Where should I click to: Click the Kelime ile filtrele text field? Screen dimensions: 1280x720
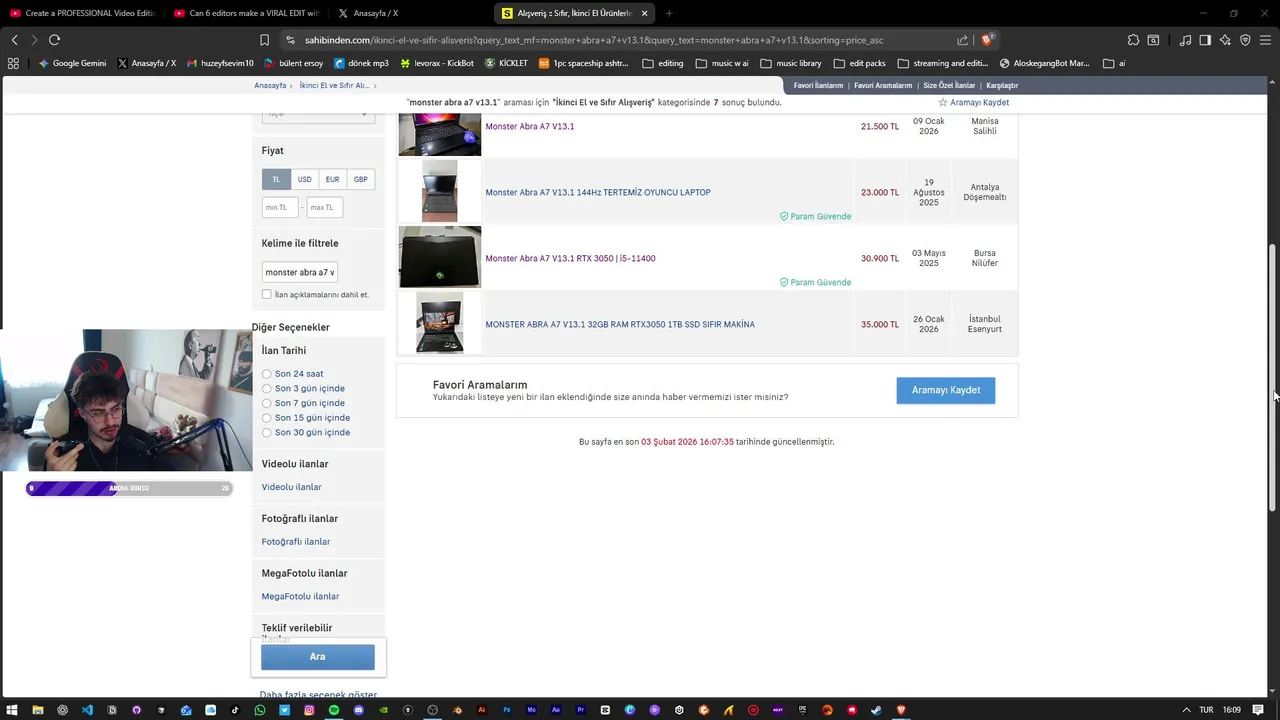pyautogui.click(x=299, y=272)
